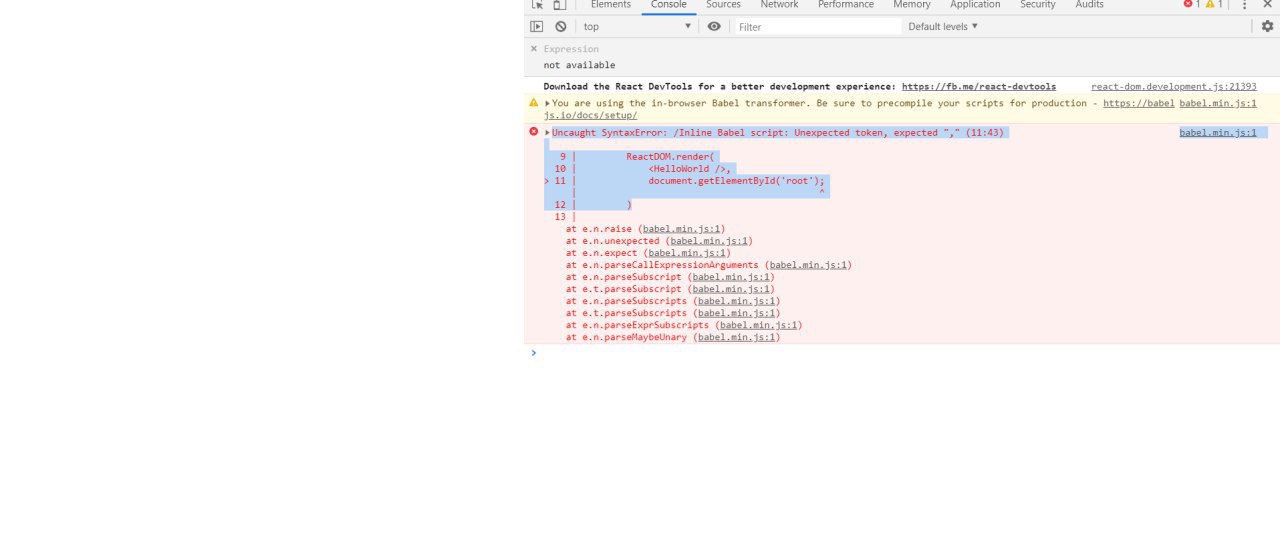1280x536 pixels.
Task: Click the document.getElementById('root') code line
Action: (x=736, y=181)
